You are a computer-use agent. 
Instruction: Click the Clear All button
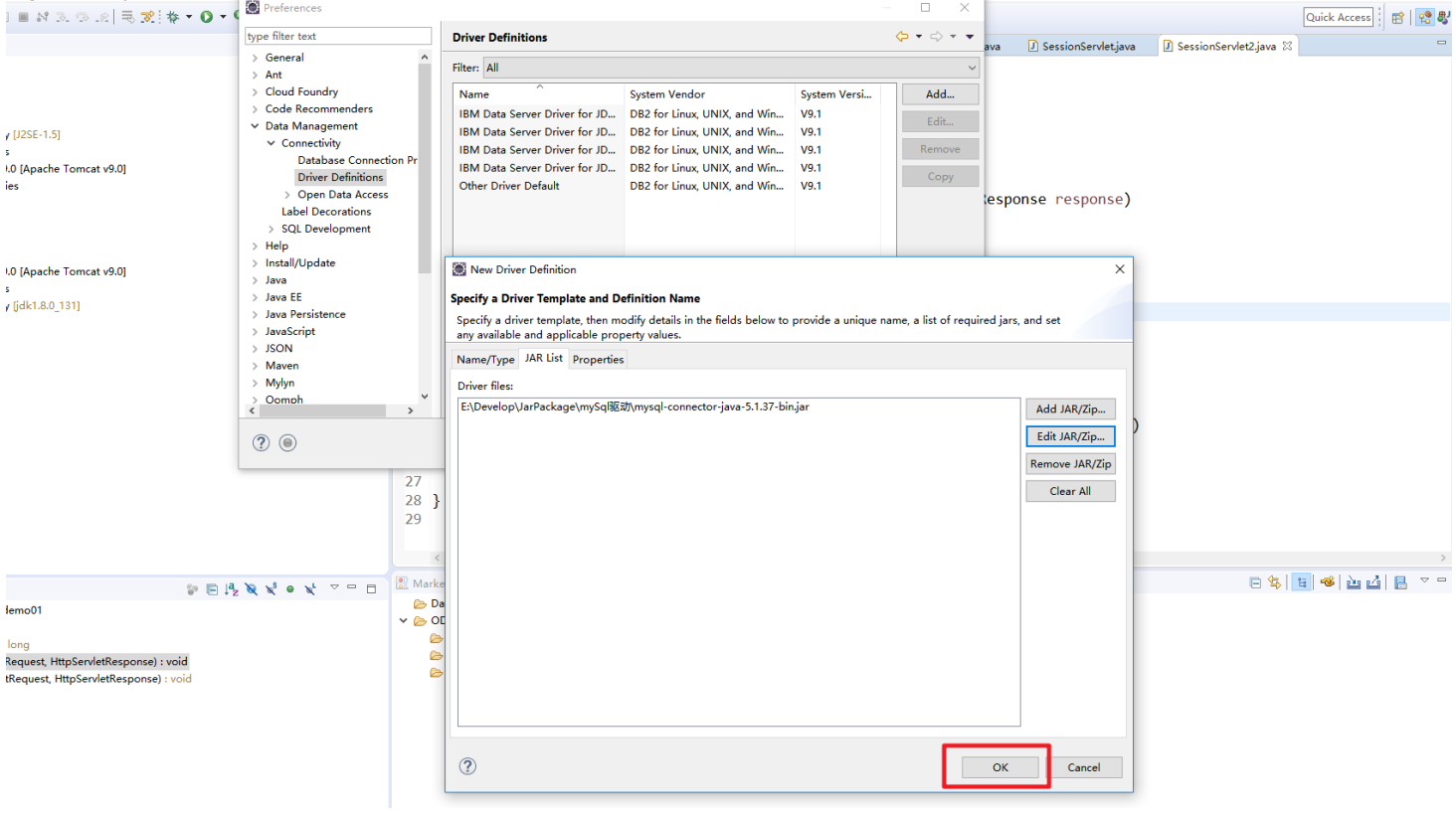click(x=1070, y=491)
